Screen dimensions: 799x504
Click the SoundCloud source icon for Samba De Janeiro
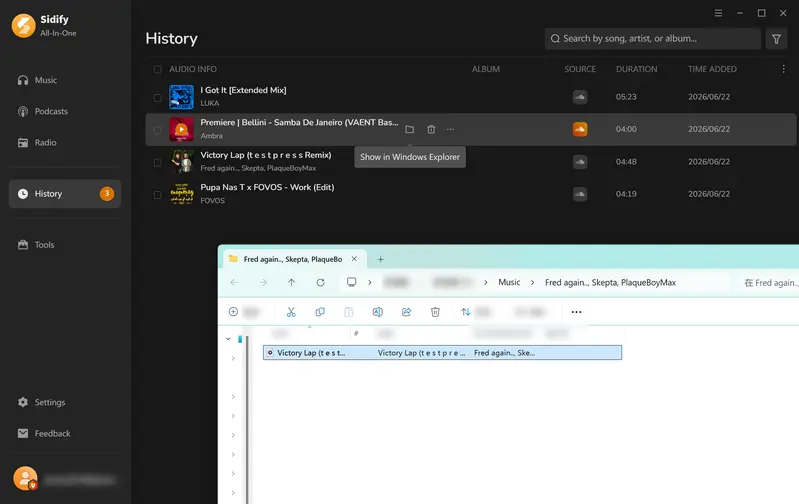pyautogui.click(x=580, y=129)
